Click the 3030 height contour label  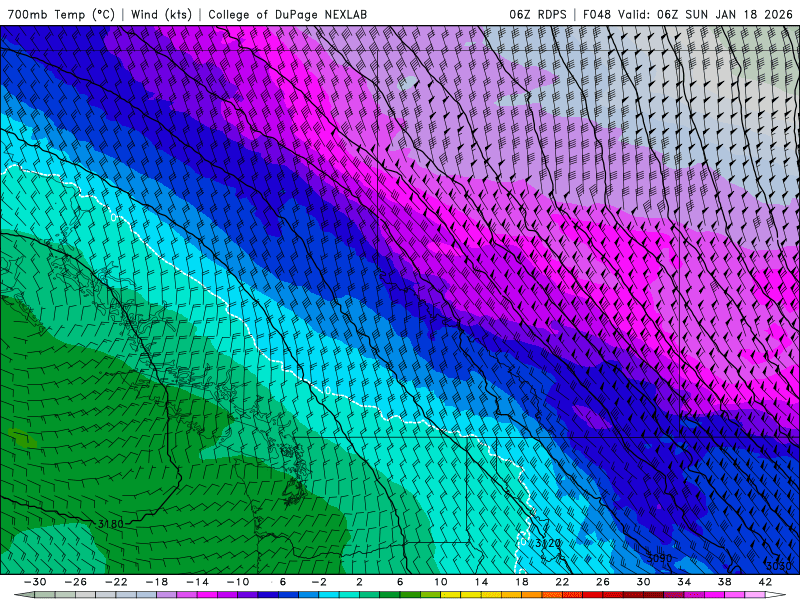779,565
